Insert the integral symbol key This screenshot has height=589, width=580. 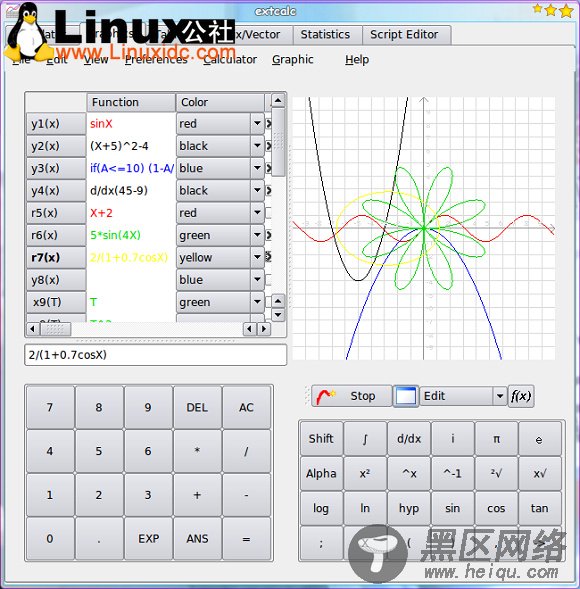(x=365, y=438)
